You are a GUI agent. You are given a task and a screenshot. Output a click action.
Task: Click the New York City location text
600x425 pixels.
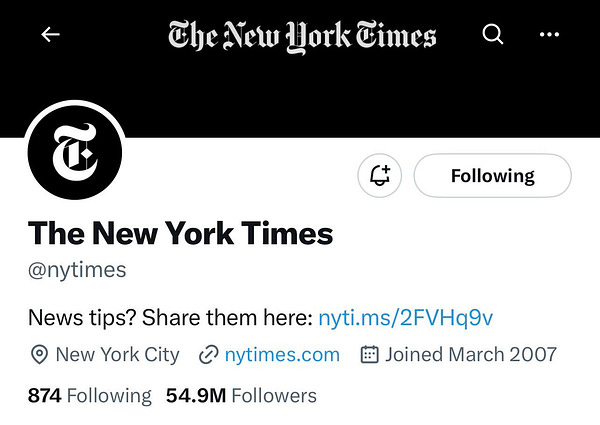pyautogui.click(x=118, y=354)
